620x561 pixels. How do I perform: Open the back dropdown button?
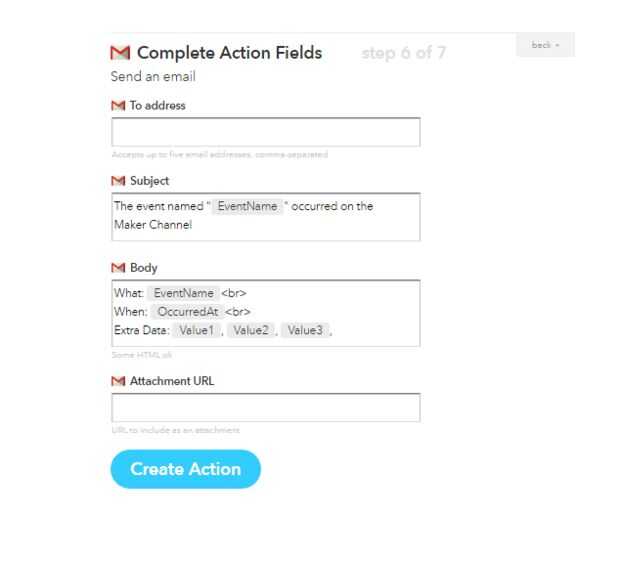(x=545, y=46)
